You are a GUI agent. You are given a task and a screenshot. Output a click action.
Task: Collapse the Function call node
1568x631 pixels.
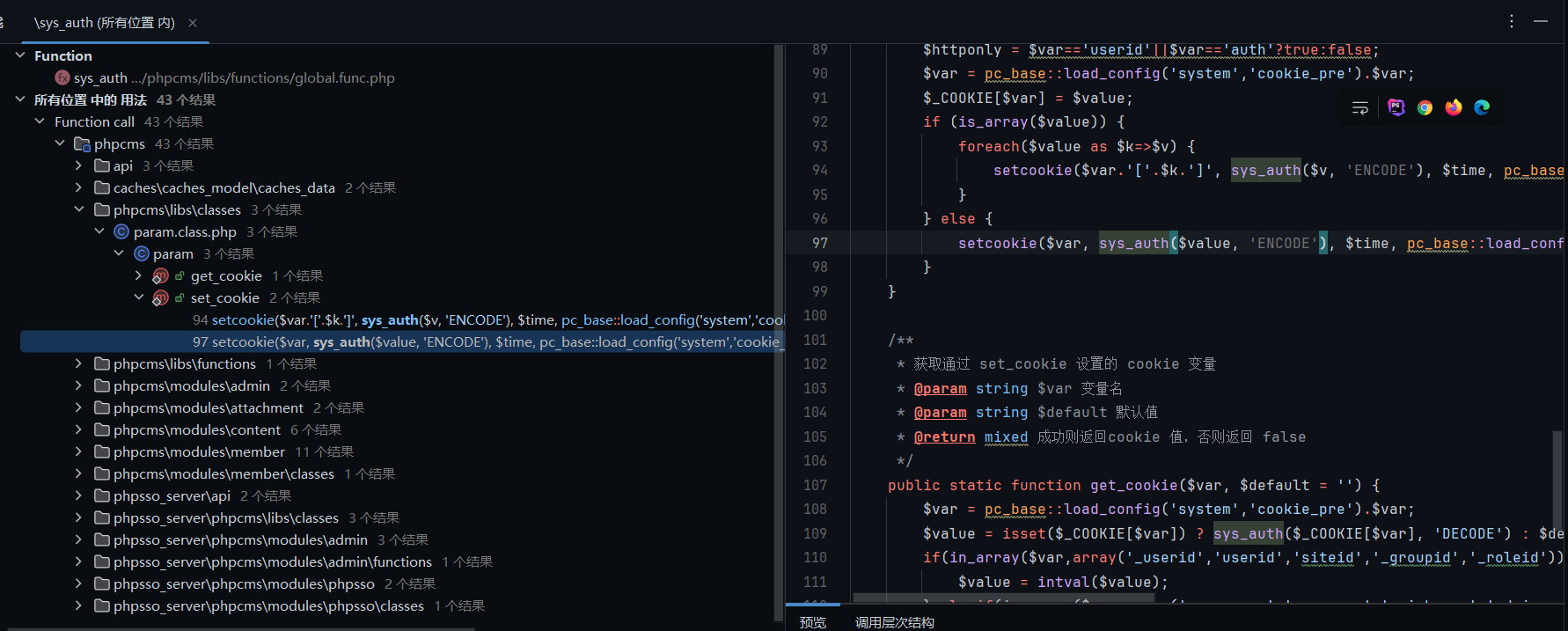[40, 121]
